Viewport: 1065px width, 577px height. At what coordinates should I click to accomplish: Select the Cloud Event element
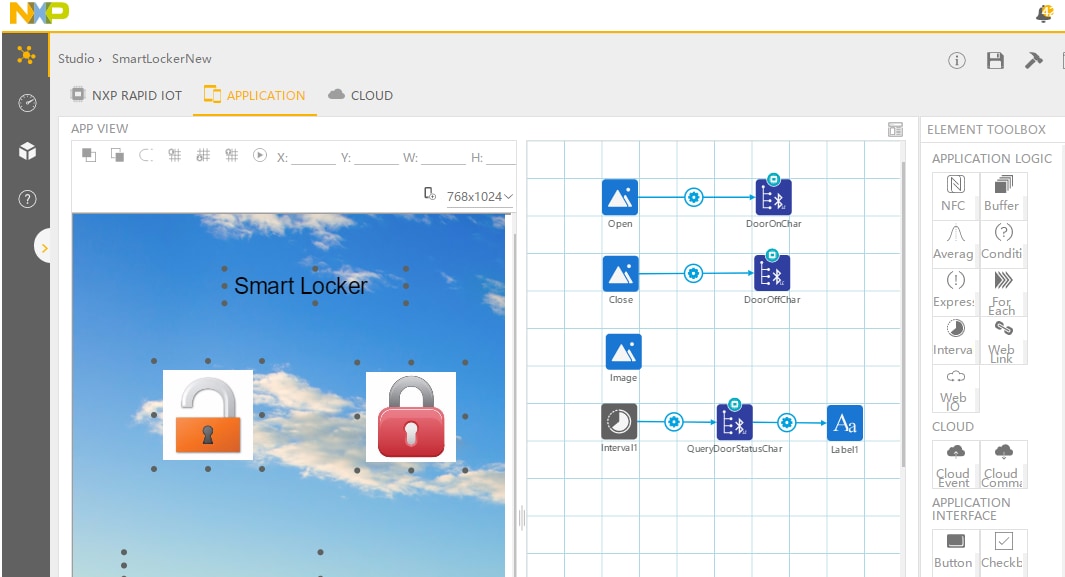pyautogui.click(x=953, y=463)
